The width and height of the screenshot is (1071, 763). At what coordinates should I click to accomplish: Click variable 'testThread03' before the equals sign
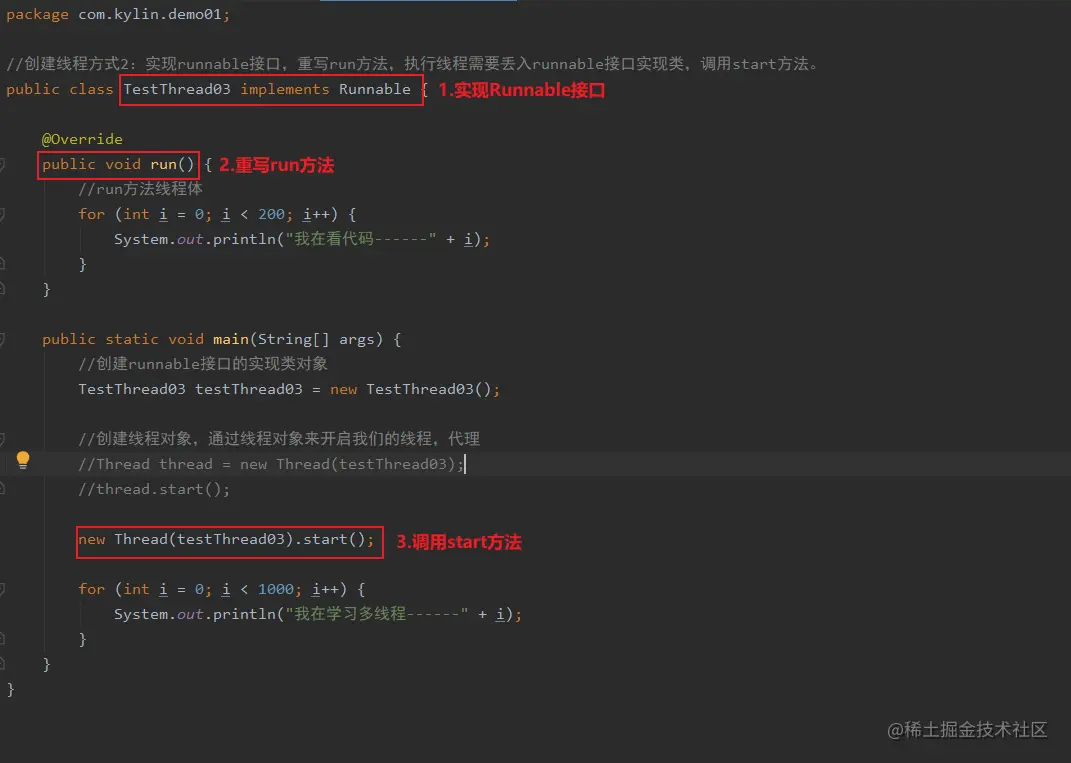(x=249, y=389)
